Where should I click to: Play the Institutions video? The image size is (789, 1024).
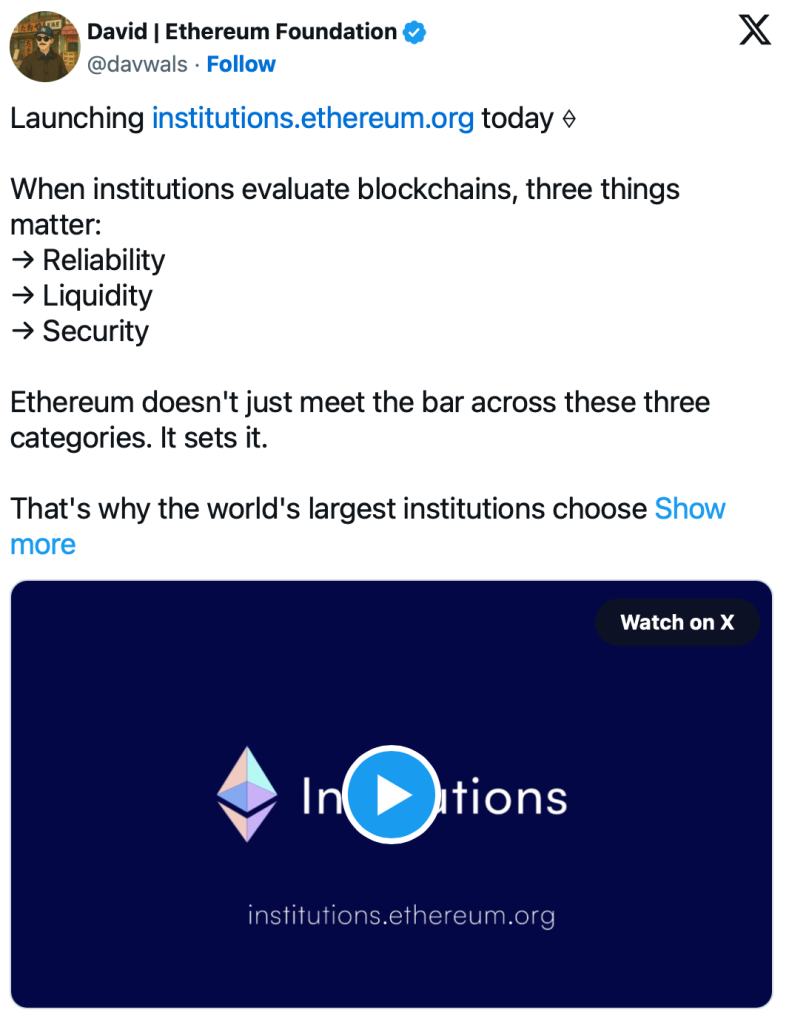click(391, 795)
